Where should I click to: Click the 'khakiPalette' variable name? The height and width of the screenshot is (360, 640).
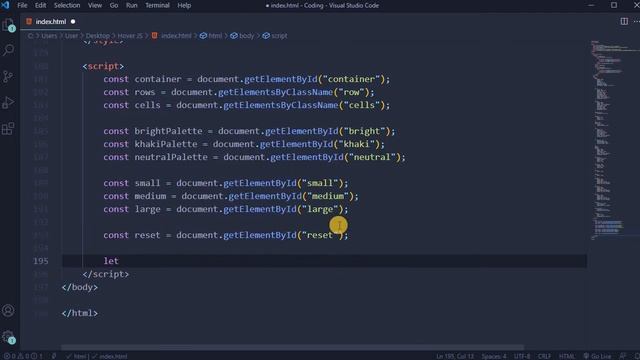(x=166, y=144)
